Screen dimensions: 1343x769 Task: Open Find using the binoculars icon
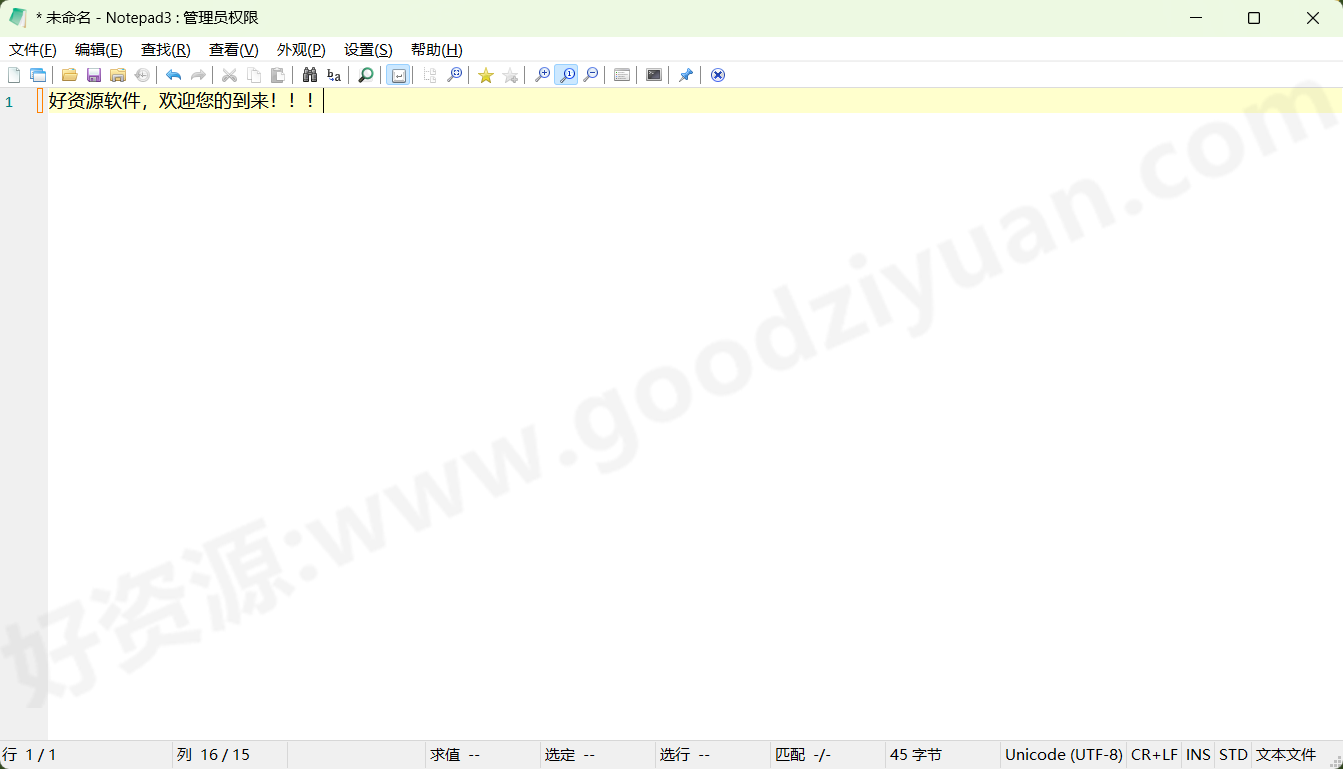coord(310,75)
